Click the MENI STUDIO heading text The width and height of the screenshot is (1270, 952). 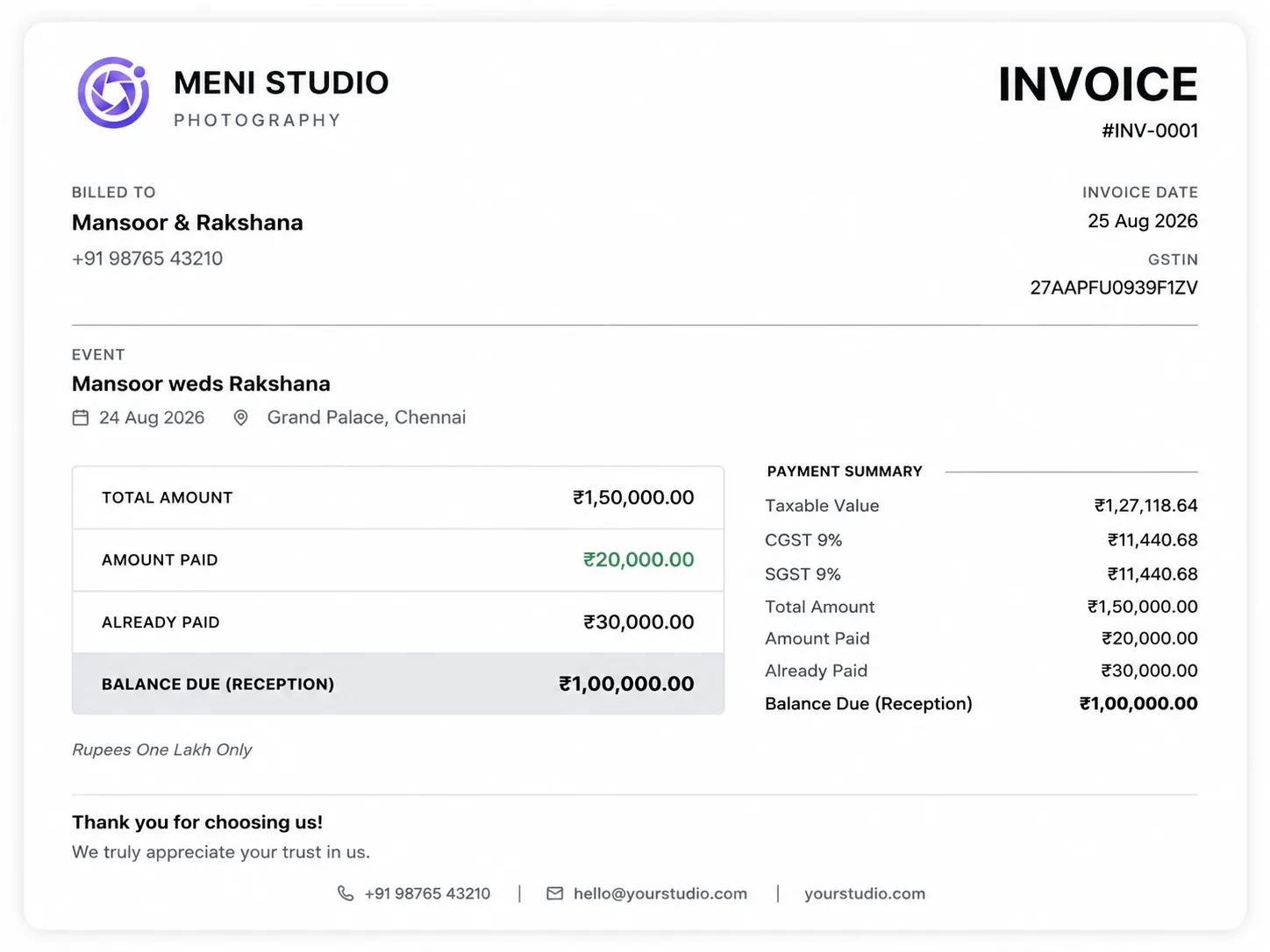pos(282,82)
